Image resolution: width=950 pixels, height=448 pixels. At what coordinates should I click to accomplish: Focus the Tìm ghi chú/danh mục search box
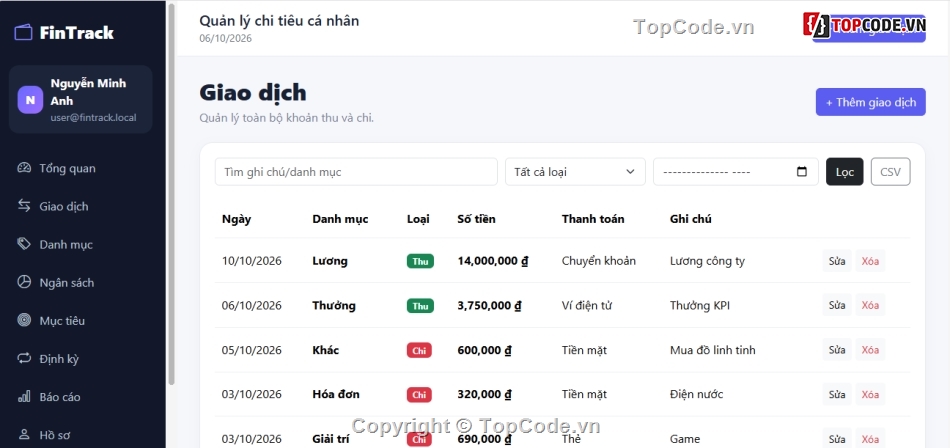pos(356,172)
